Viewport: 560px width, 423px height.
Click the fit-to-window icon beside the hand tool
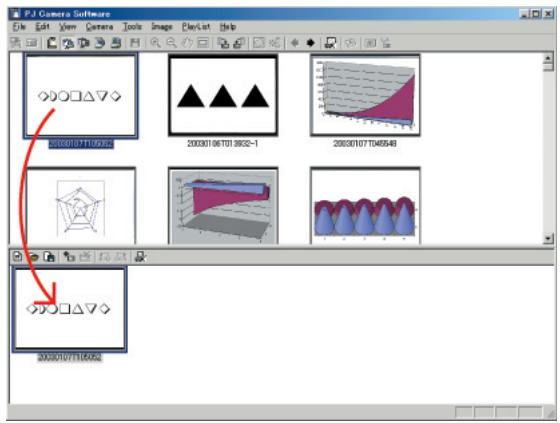[203, 43]
